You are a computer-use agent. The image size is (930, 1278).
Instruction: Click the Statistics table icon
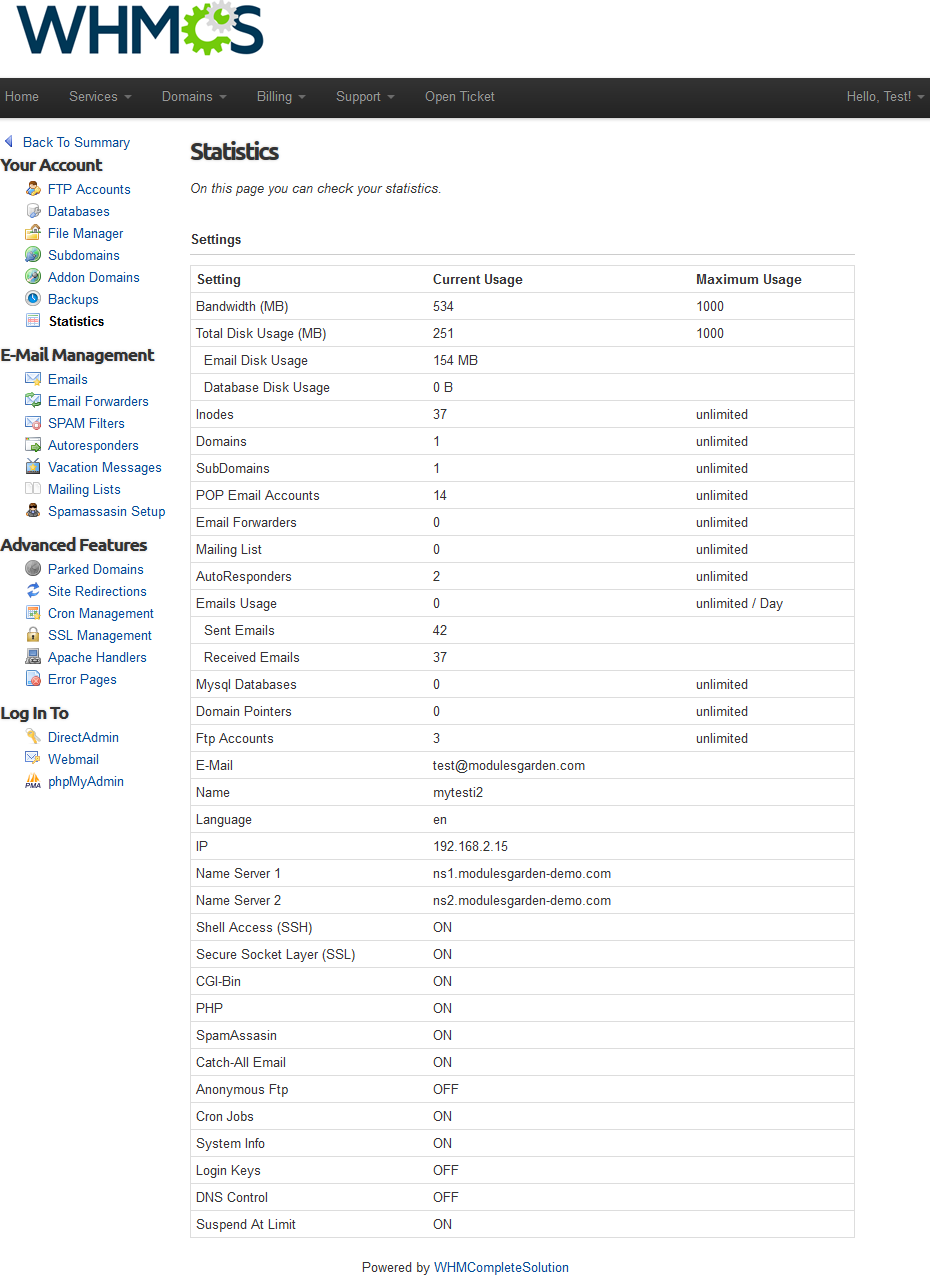(x=33, y=321)
